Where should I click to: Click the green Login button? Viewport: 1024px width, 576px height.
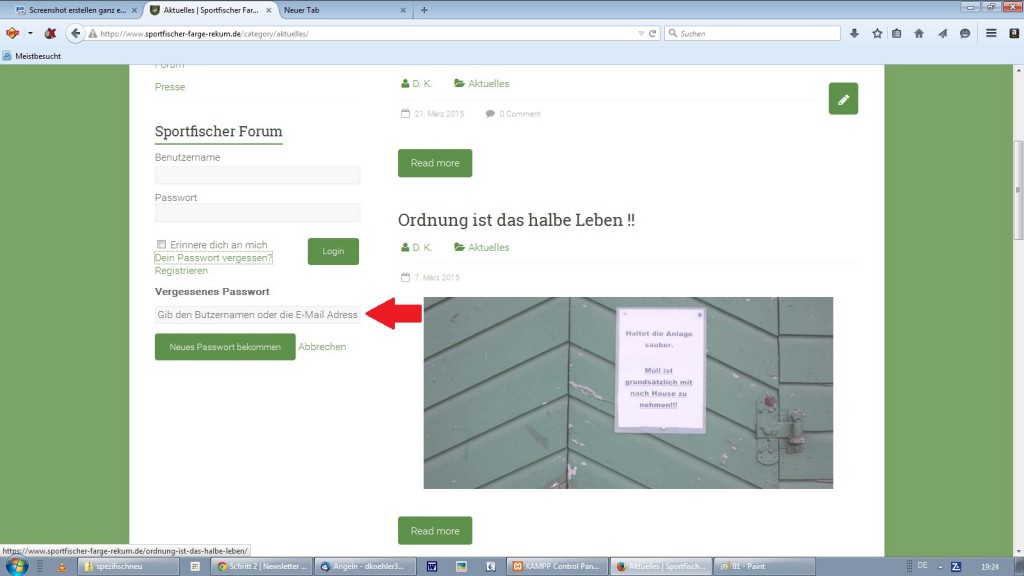pos(333,251)
